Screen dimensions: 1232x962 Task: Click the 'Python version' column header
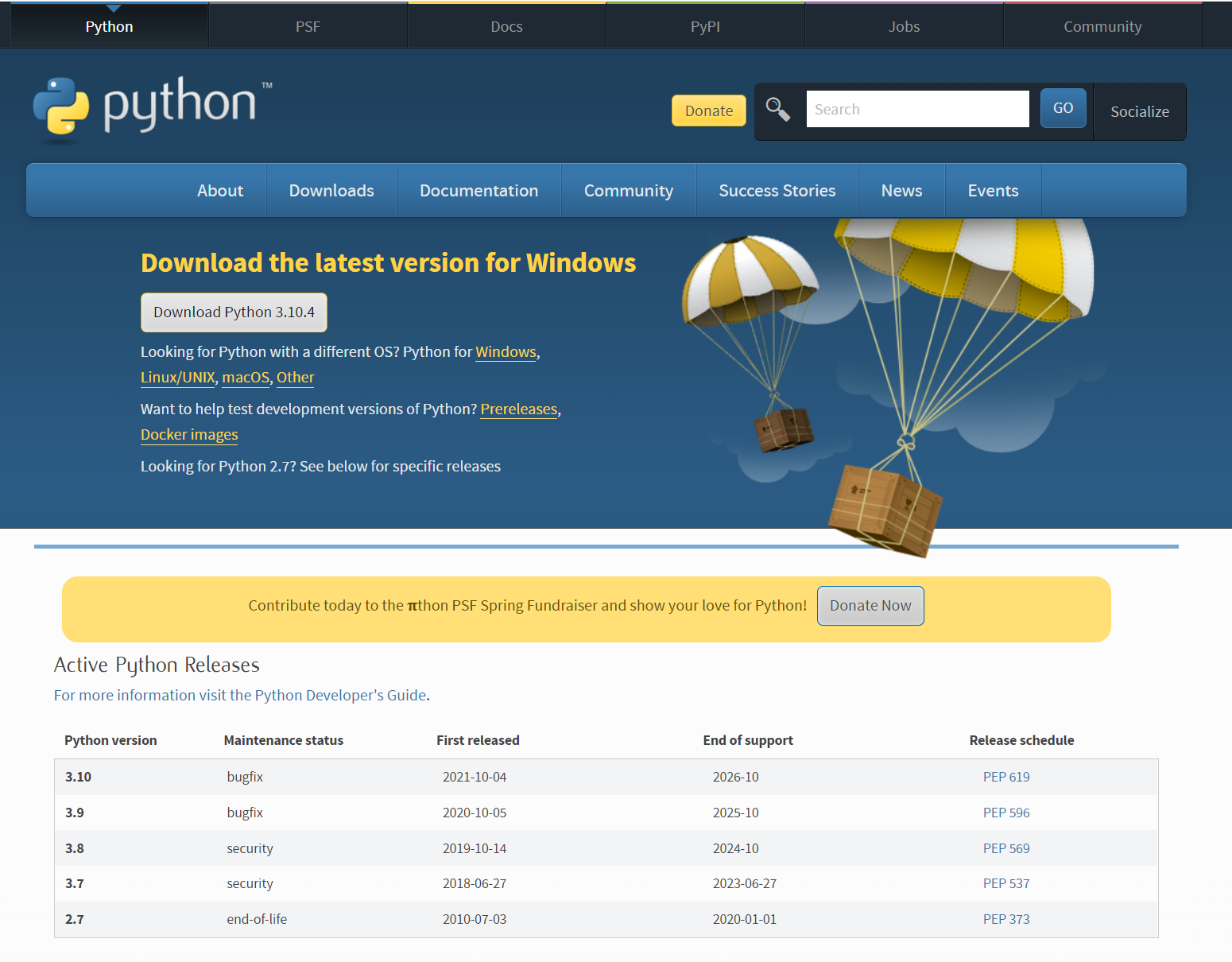[x=110, y=740]
